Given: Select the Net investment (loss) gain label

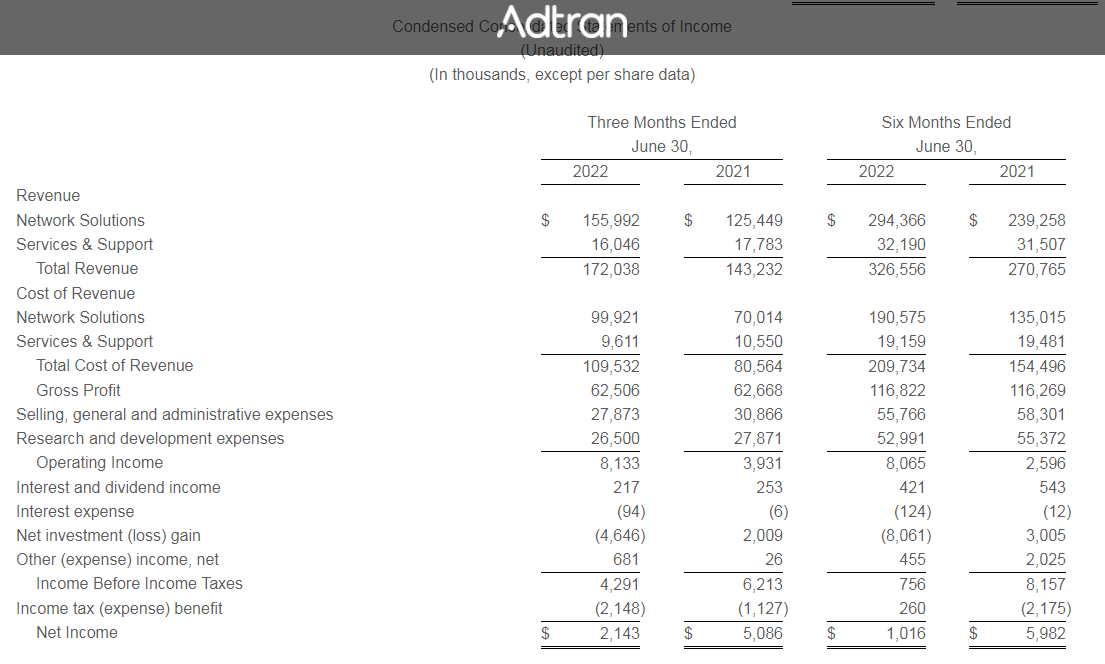Looking at the screenshot, I should click(x=115, y=536).
